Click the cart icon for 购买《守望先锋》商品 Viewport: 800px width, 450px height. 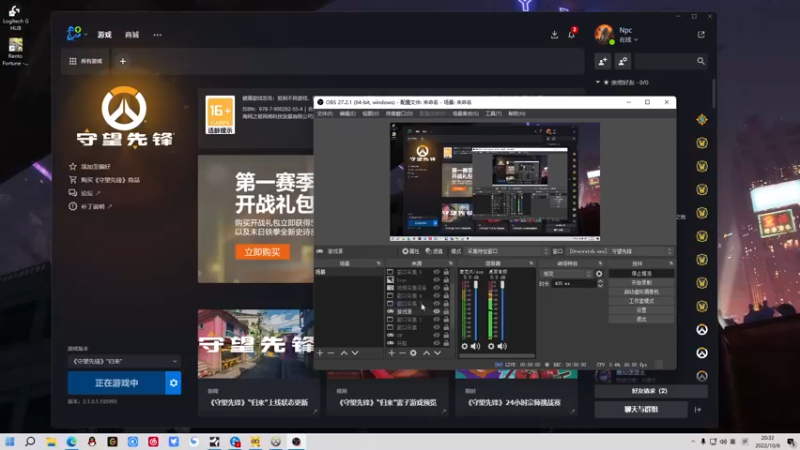pos(73,180)
